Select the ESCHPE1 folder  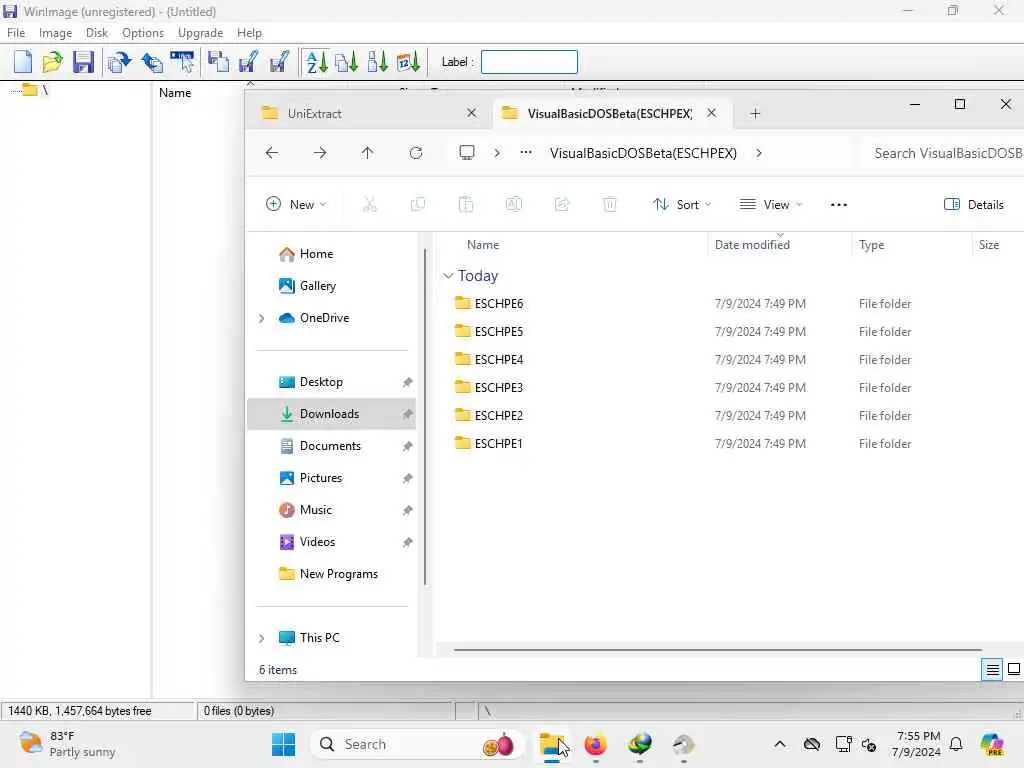tap(499, 444)
